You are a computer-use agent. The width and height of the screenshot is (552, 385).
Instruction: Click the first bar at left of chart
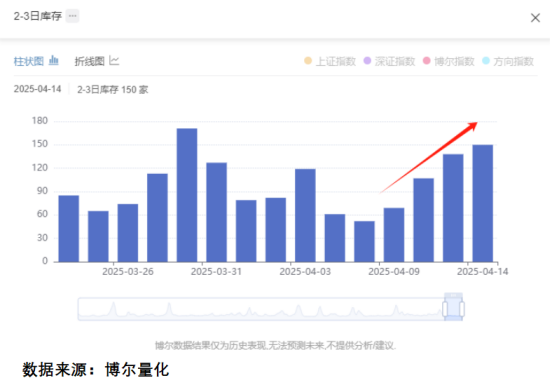69,229
